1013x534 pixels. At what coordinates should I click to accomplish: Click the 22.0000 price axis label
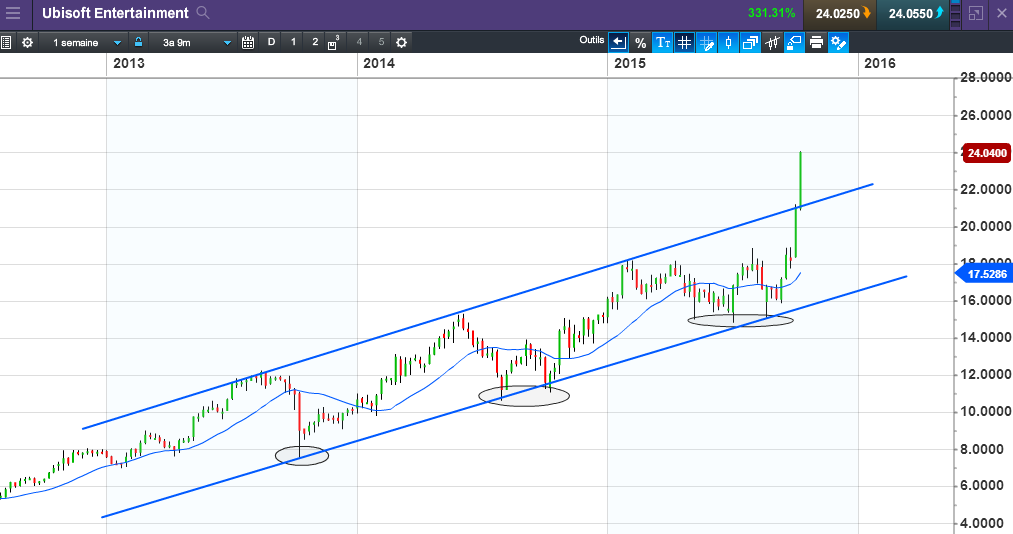tap(985, 189)
